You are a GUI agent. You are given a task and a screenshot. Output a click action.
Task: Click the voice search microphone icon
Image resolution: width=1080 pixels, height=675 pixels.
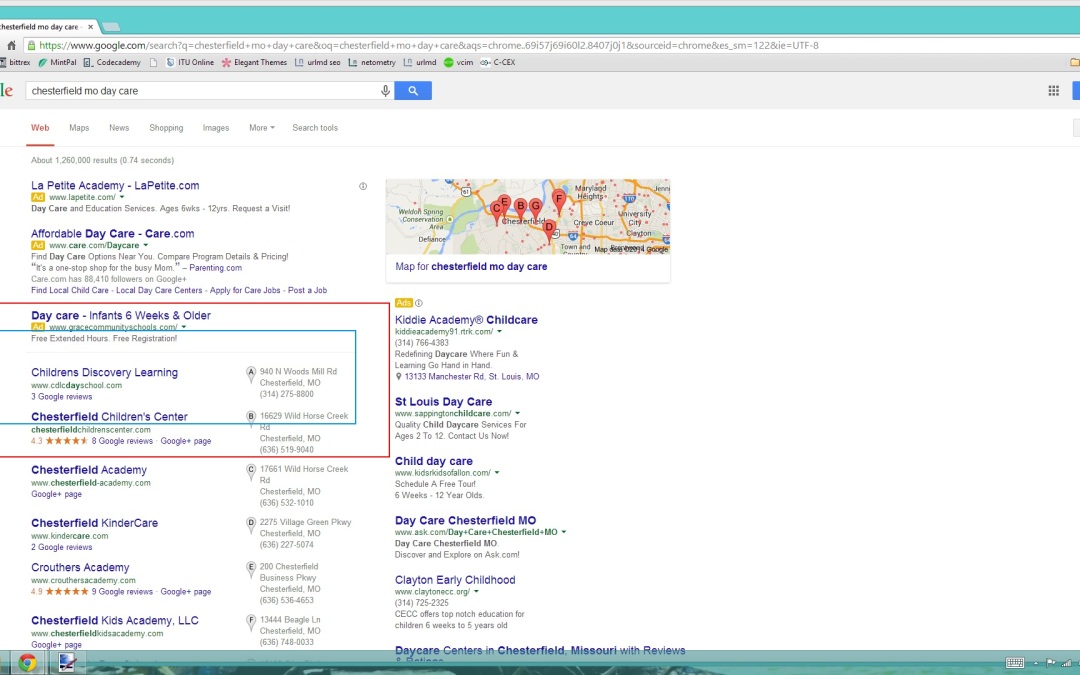[385, 91]
